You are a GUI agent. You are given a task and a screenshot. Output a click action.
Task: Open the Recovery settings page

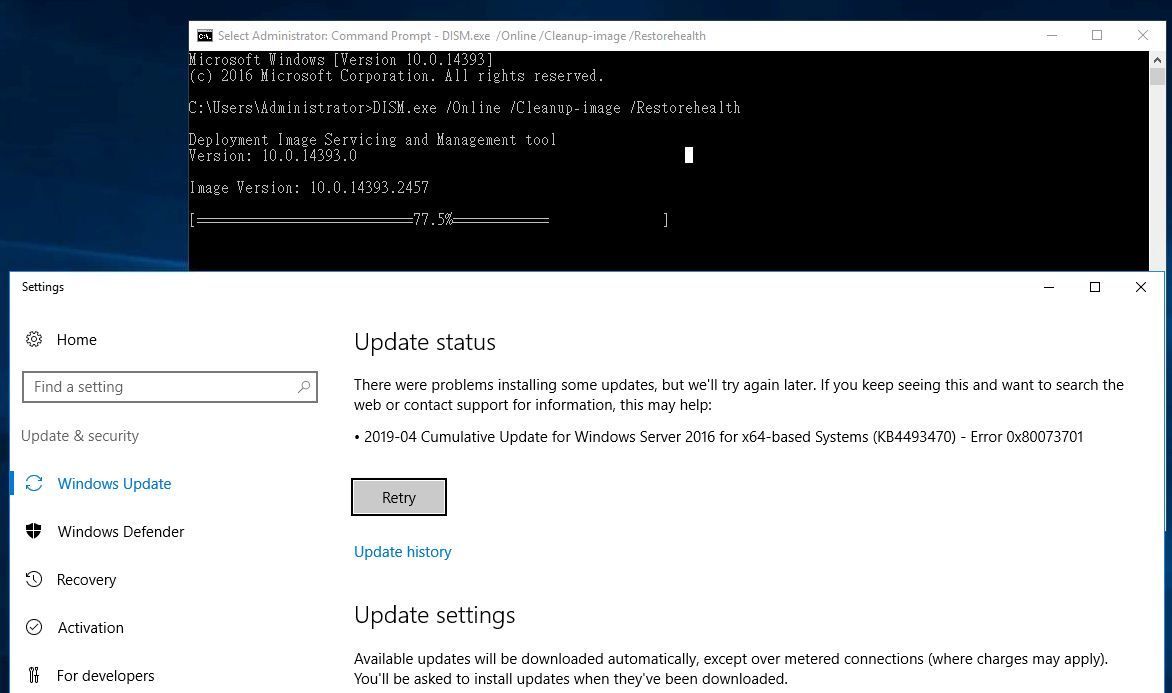[86, 579]
